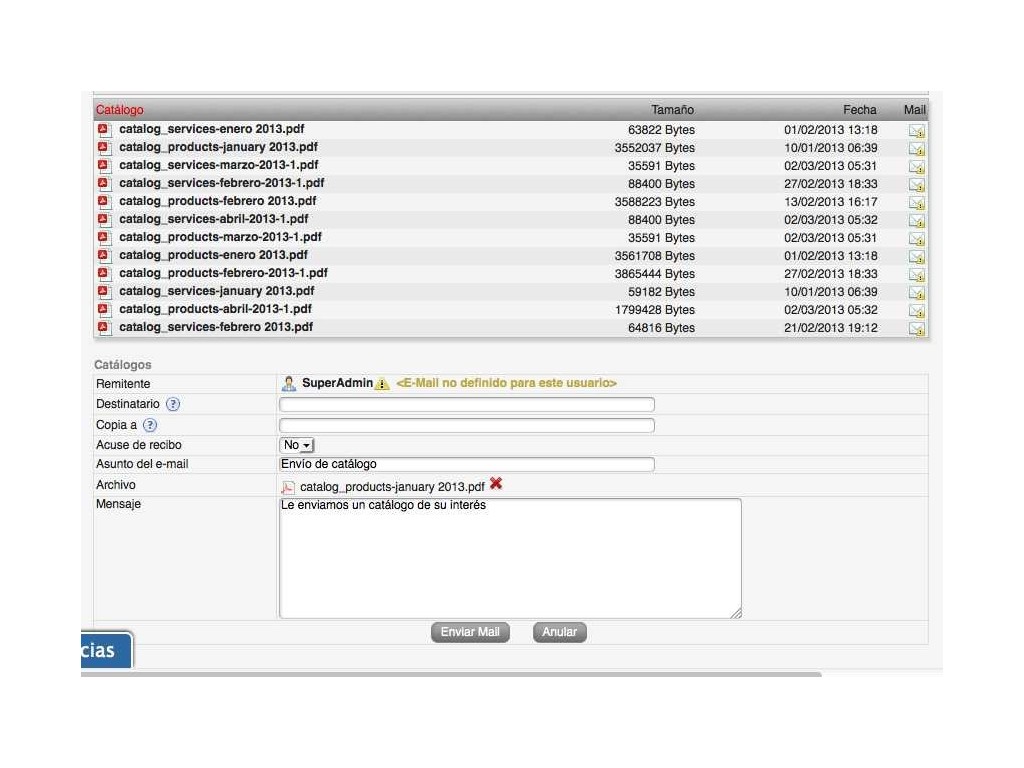The height and width of the screenshot is (768, 1024).
Task: PDF icon beside catalog_products-enero 2013.pdf
Action: (x=104, y=255)
